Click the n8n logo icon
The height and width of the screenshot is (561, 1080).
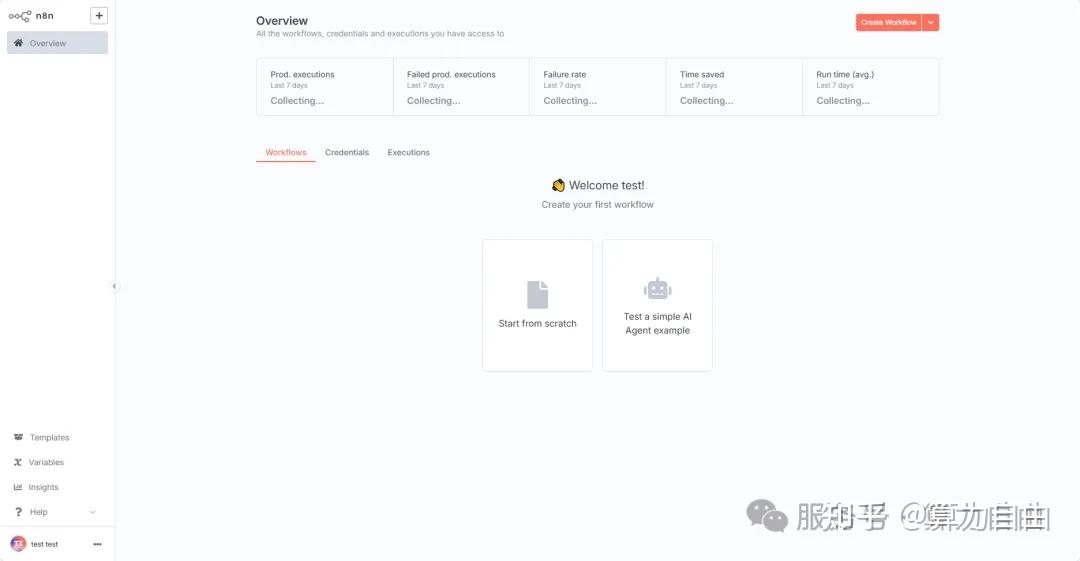coord(20,16)
